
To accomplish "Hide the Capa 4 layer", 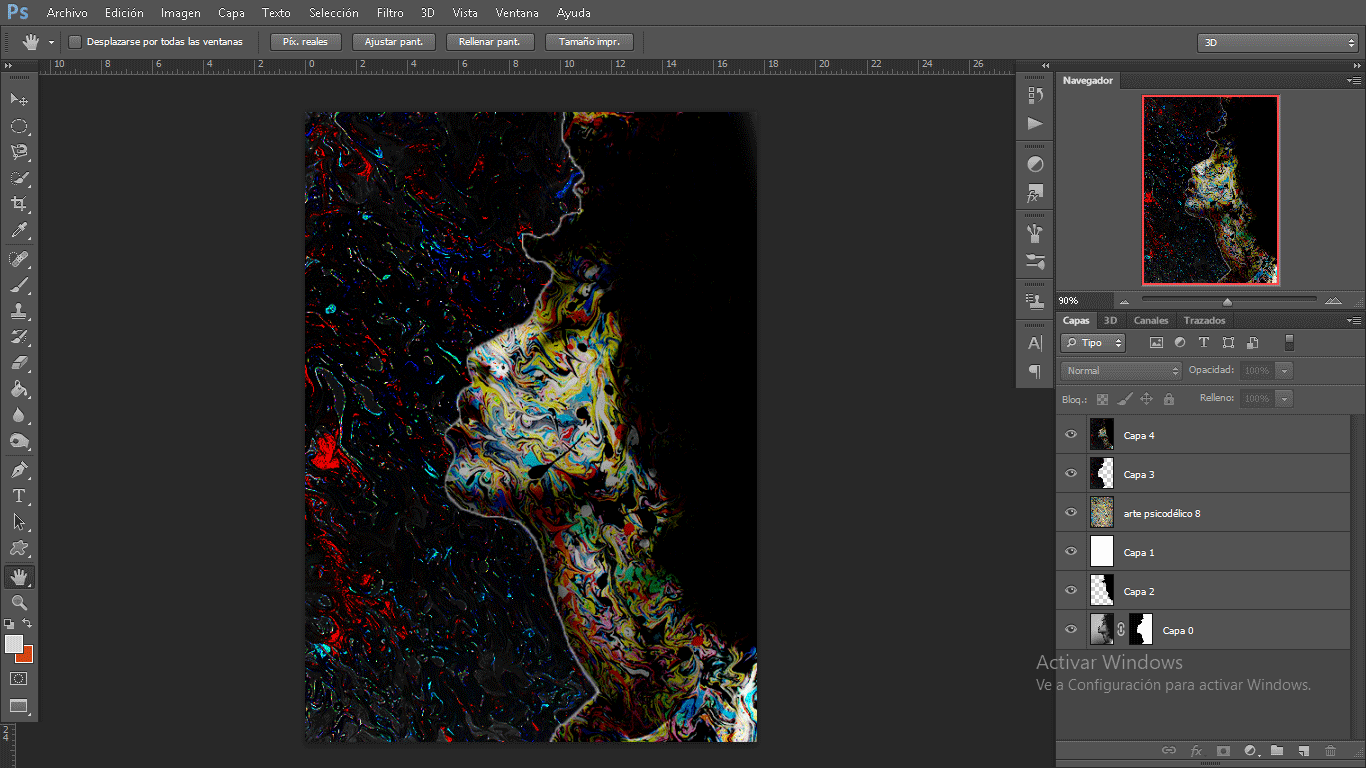I will [1071, 435].
